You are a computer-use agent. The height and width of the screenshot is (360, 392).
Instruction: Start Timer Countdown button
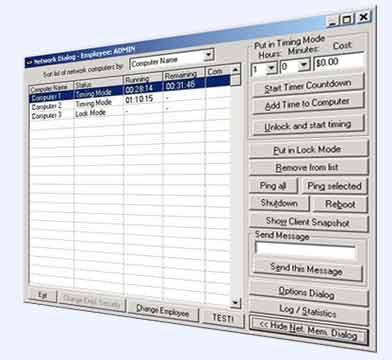pos(308,86)
